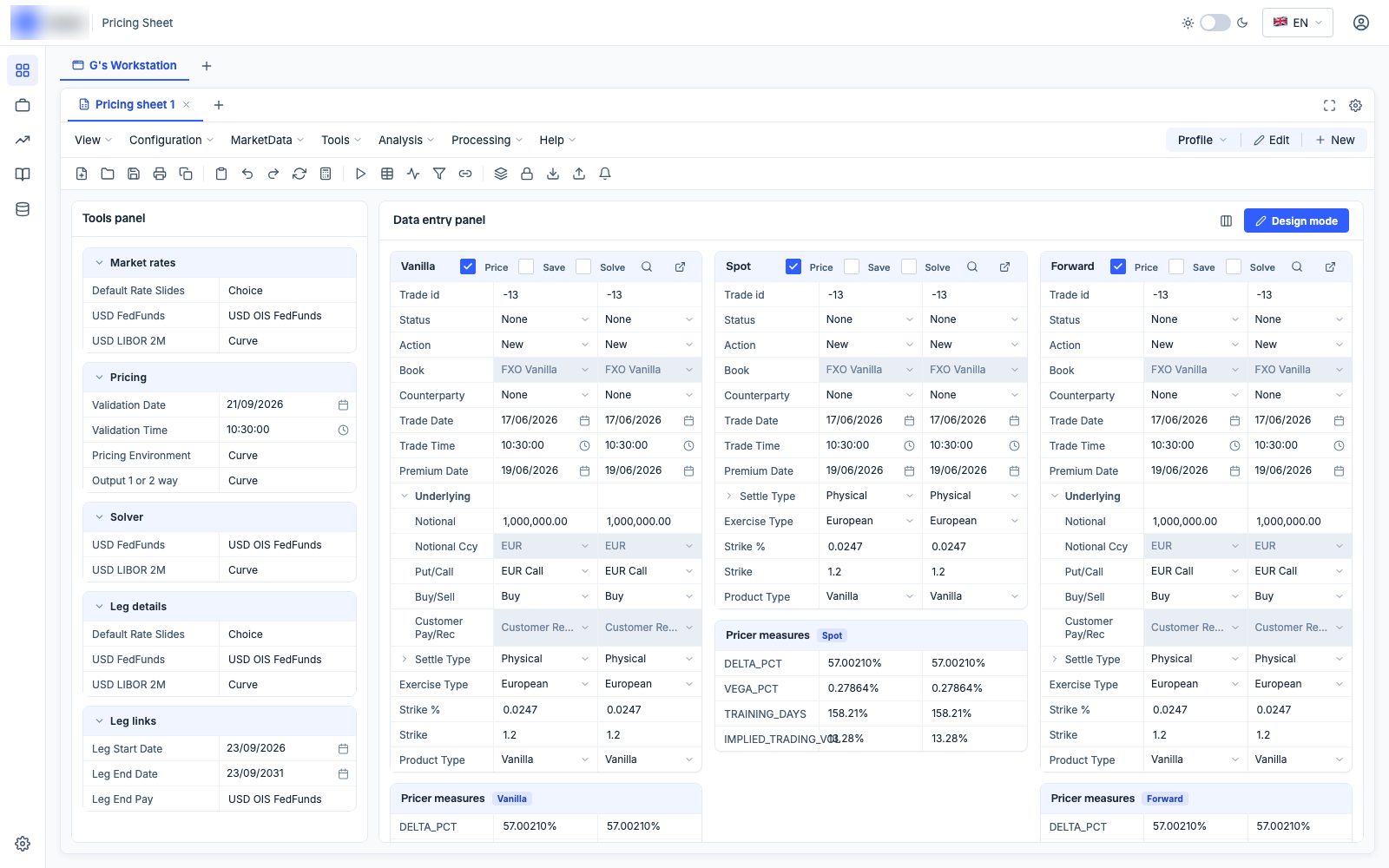Toggle the dark mode switch
The image size is (1389, 868).
click(1215, 23)
